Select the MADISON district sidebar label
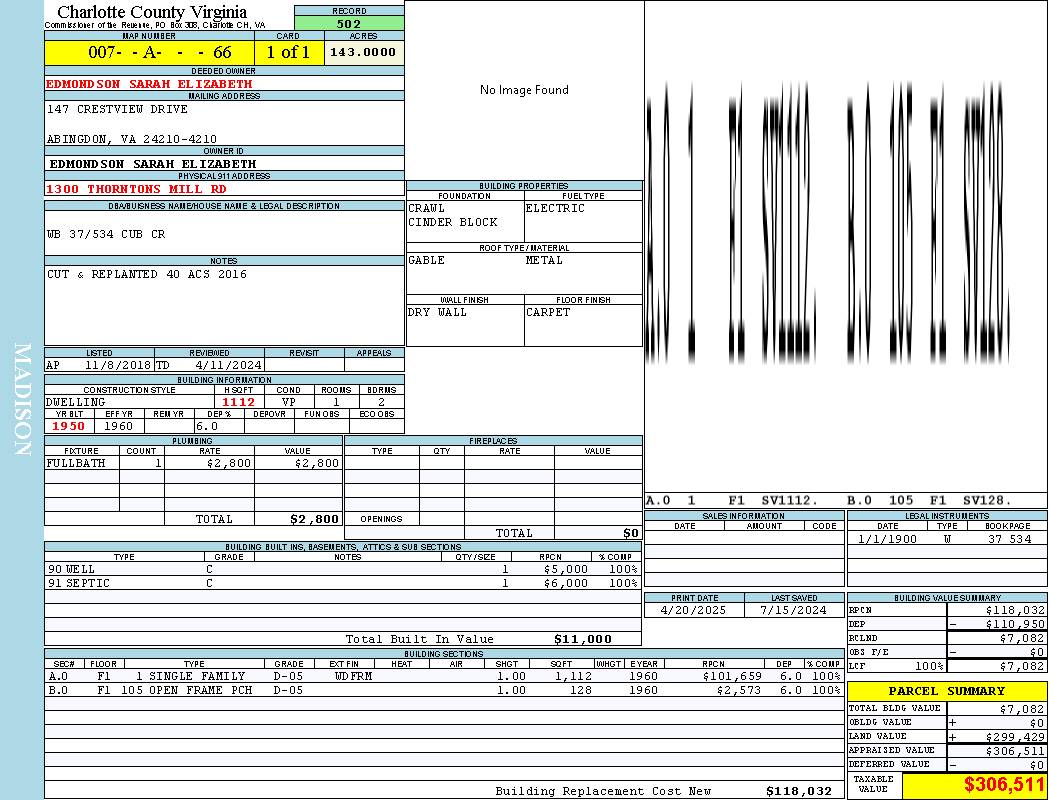 pos(23,400)
